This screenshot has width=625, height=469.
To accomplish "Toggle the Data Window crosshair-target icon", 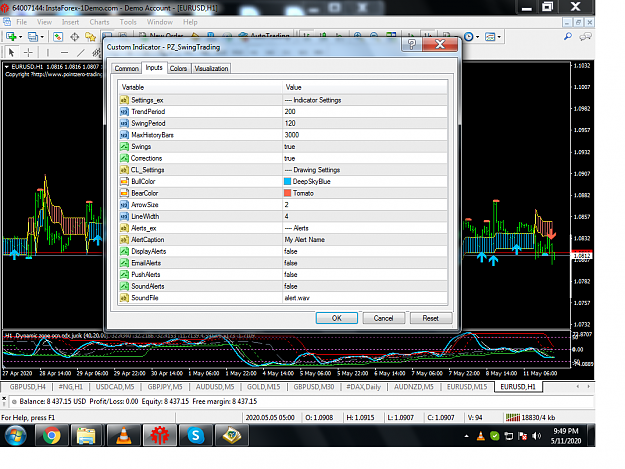I will point(75,37).
